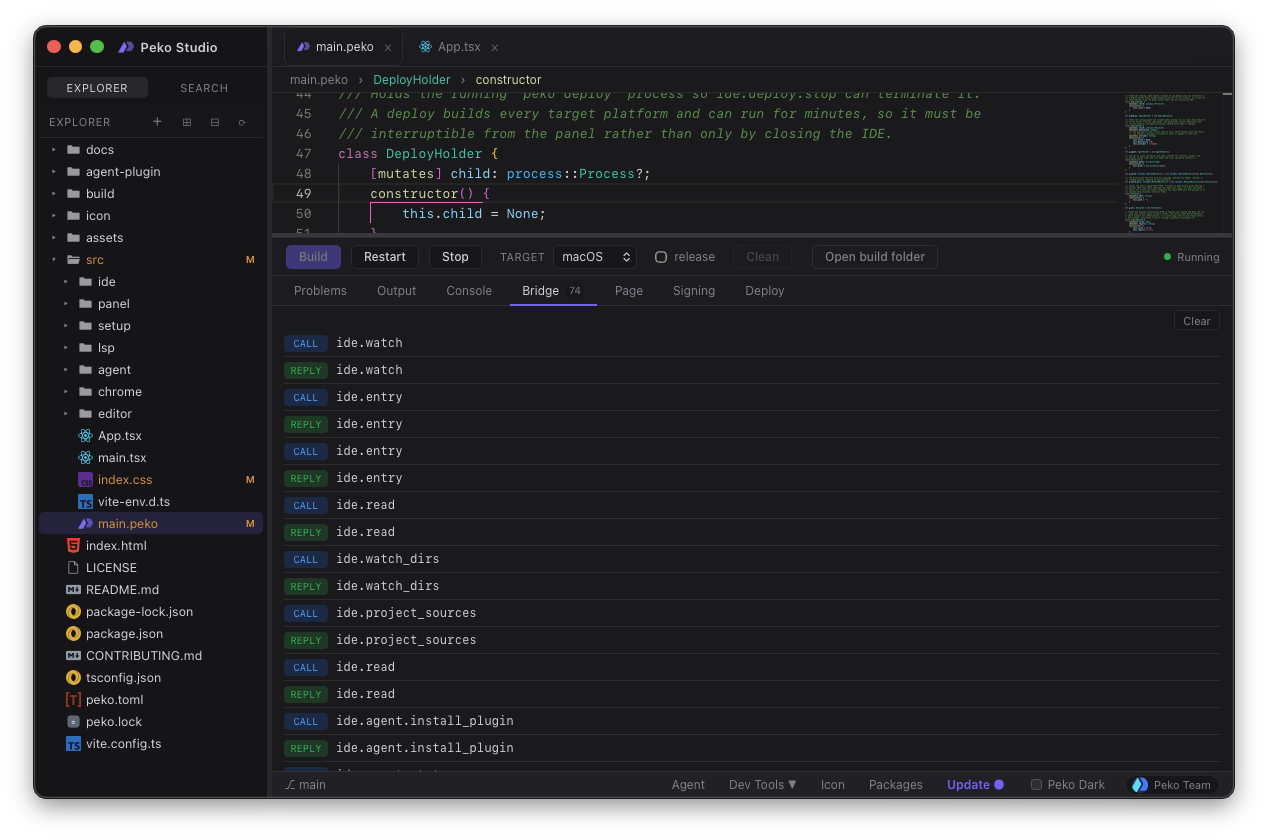Click the file icon next to LICENSE
Image resolution: width=1268 pixels, height=840 pixels.
tap(73, 568)
